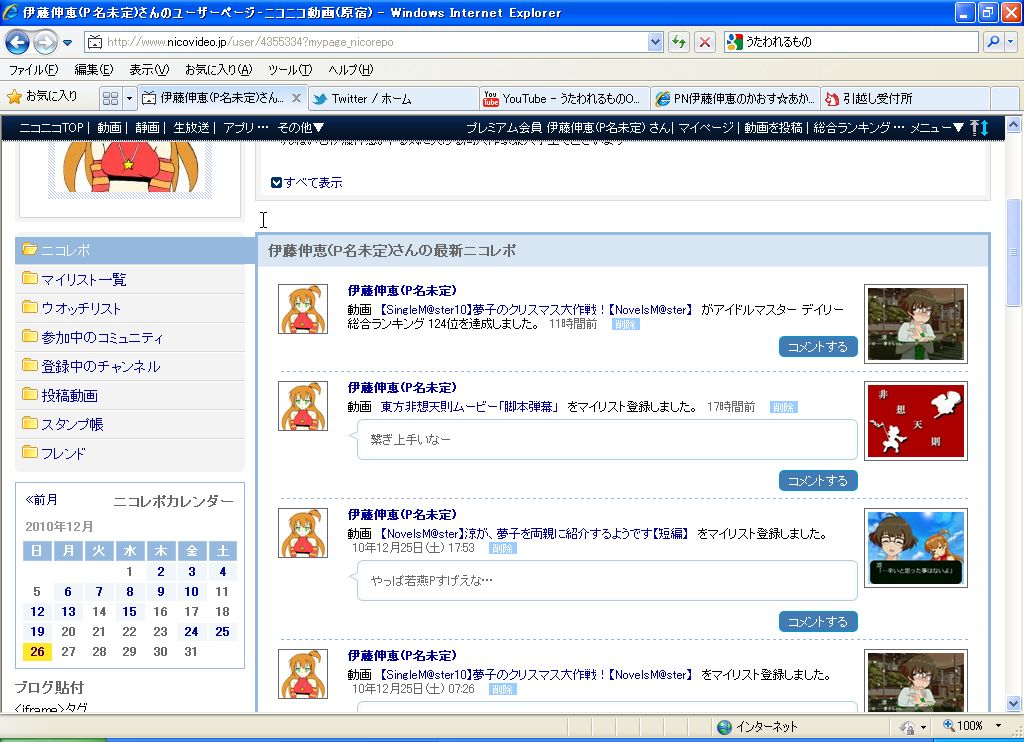Click the 動画 link in site header
Viewport: 1024px width, 742px height.
tap(109, 128)
